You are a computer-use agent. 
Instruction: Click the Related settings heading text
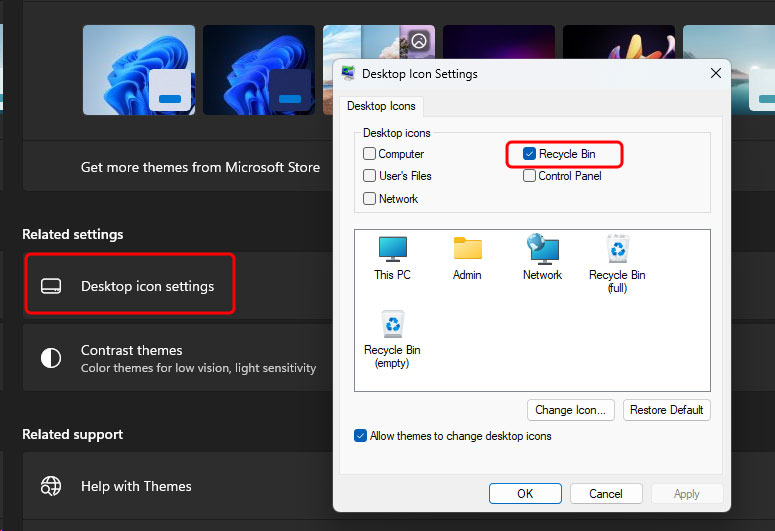(73, 234)
